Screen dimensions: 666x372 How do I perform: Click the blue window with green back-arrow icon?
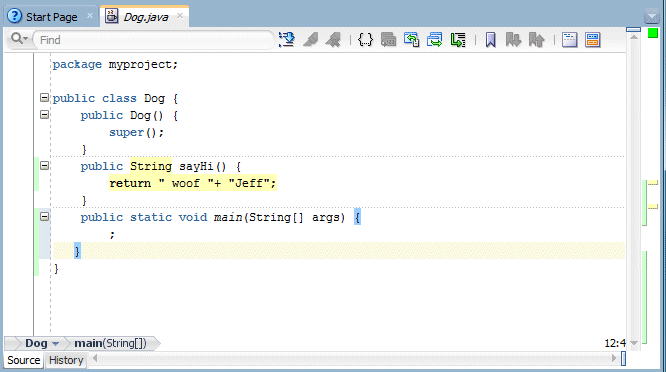(412, 40)
